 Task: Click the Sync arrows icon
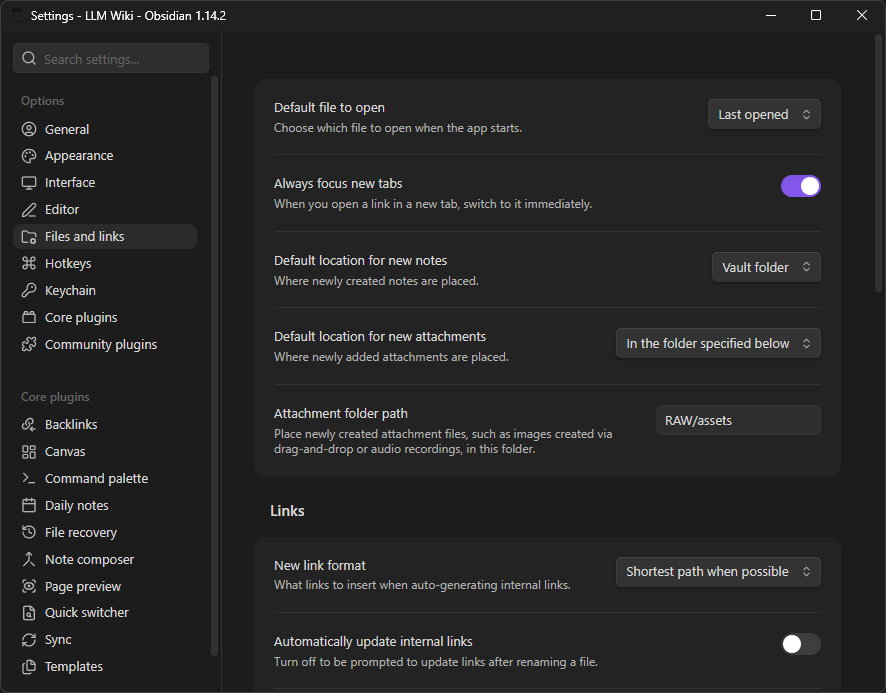(29, 640)
